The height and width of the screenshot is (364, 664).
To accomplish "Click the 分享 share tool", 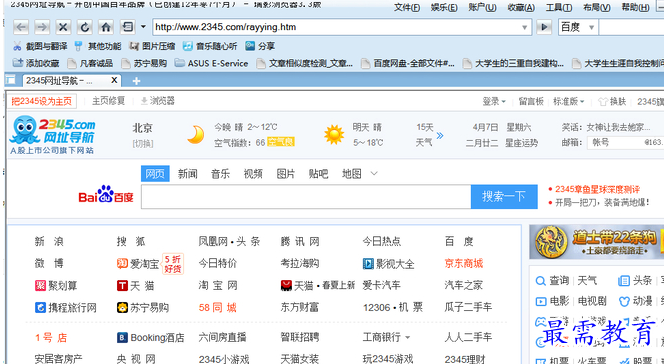I will pyautogui.click(x=260, y=46).
